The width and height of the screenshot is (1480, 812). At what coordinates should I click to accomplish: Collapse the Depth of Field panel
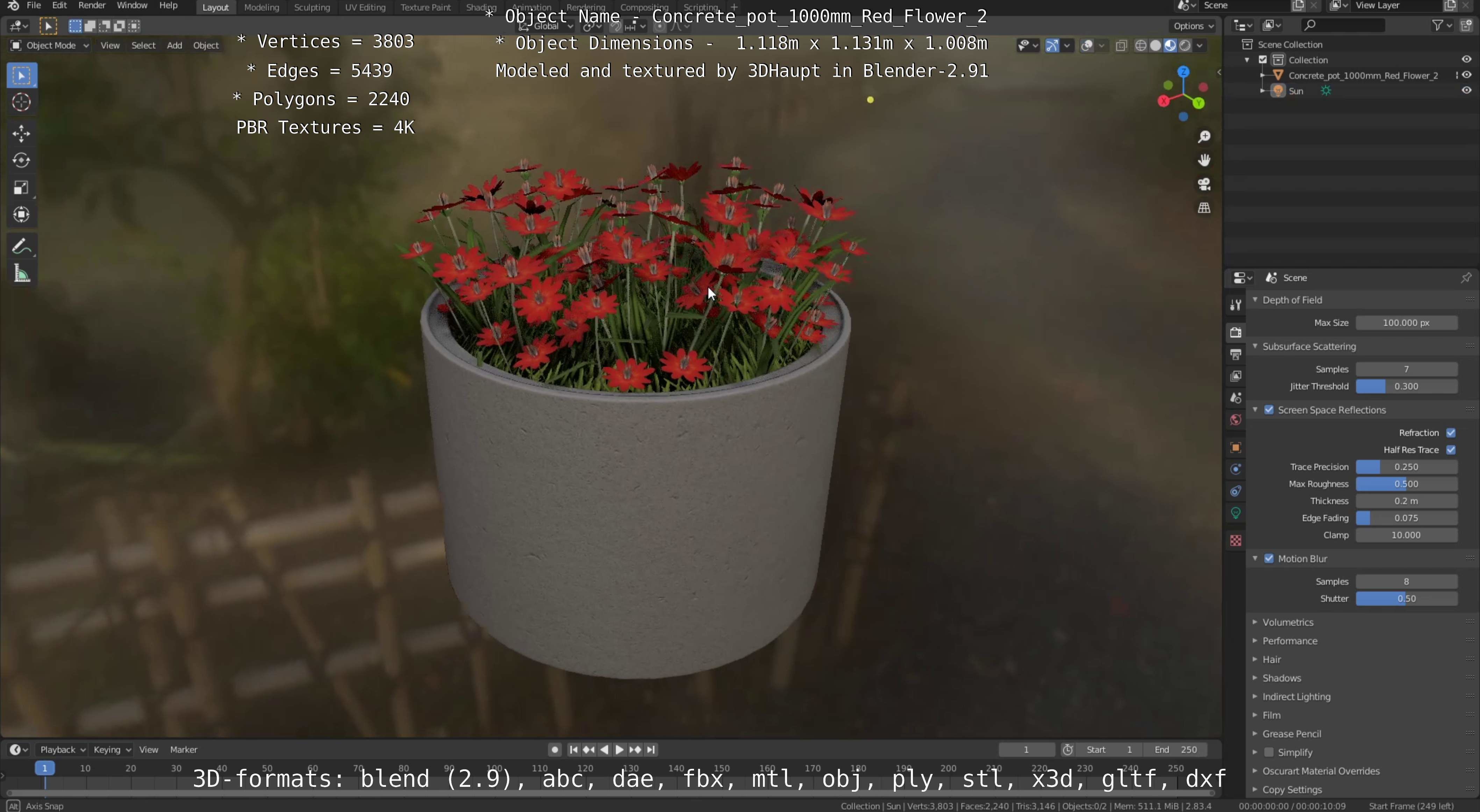point(1292,300)
